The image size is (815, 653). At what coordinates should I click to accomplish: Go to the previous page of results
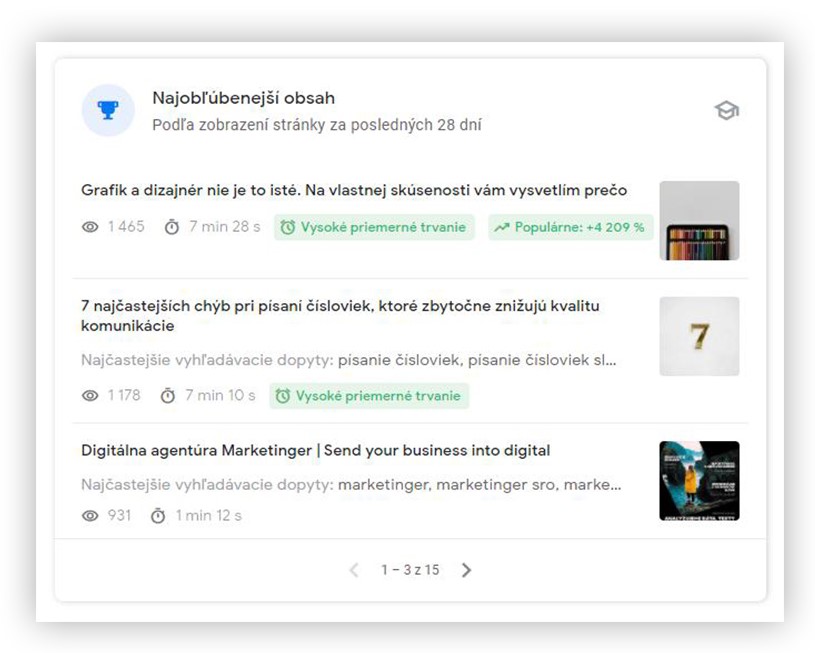(x=354, y=570)
